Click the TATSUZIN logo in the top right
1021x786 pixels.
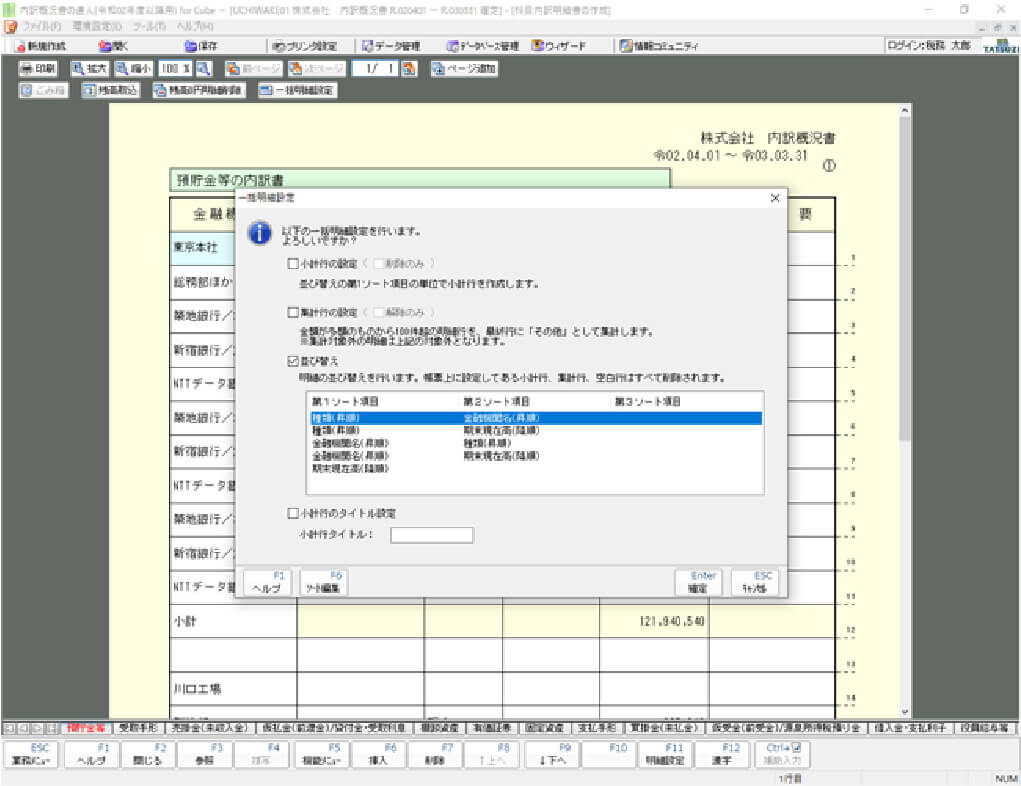tap(1001, 46)
